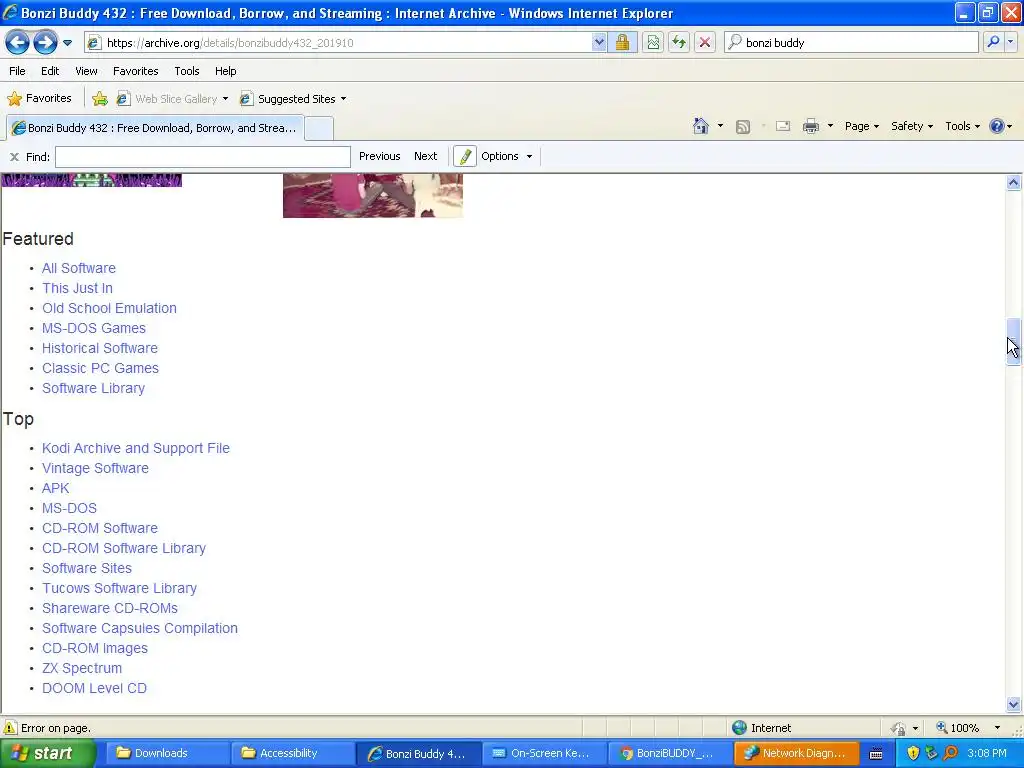Click the address bar URL field
1024x768 pixels.
(x=338, y=42)
